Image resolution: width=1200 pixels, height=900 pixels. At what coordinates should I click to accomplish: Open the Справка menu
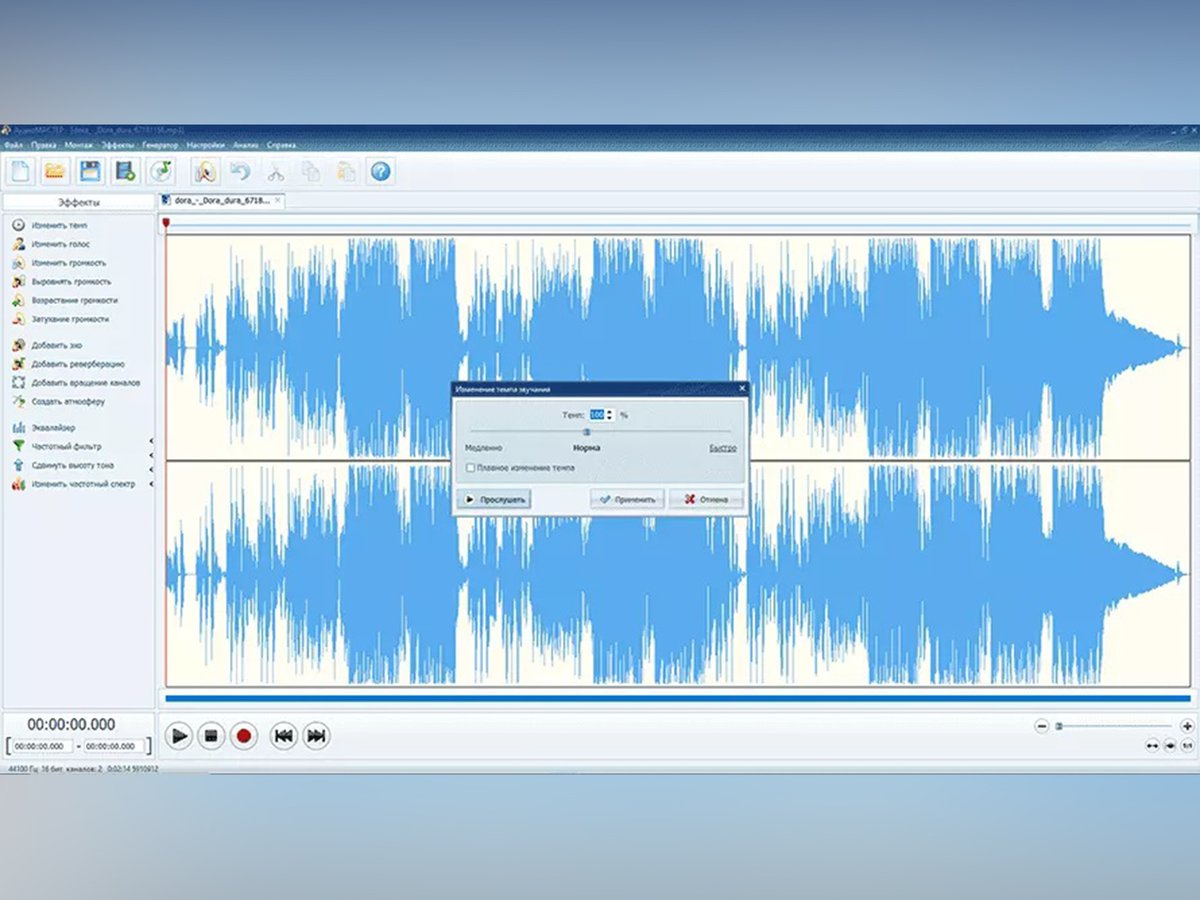(283, 146)
